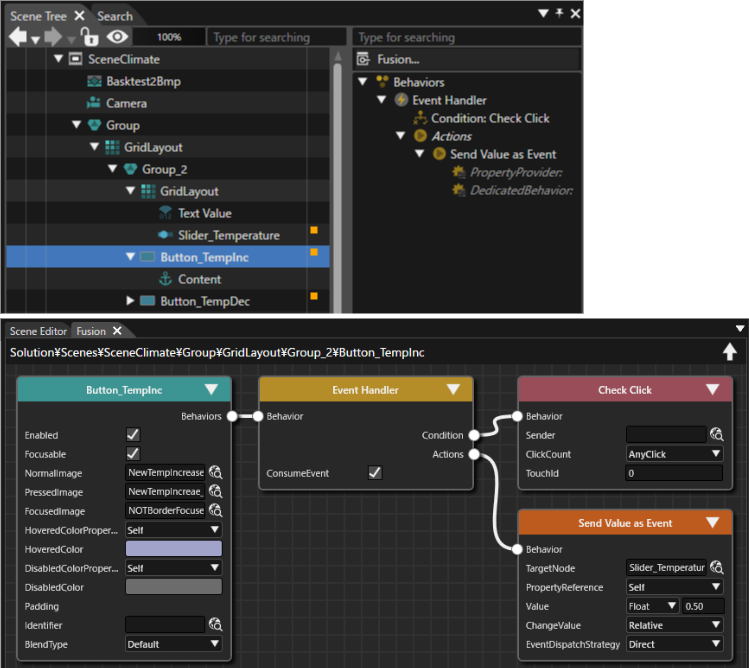This screenshot has height=668, width=749.
Task: Click the up arrow to navigate to parent node
Action: click(x=729, y=352)
